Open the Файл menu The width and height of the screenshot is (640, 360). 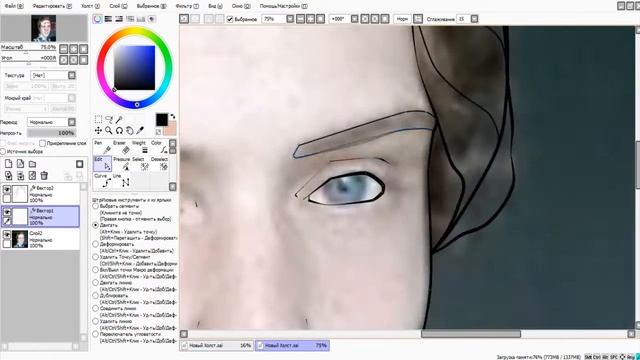pyautogui.click(x=13, y=6)
